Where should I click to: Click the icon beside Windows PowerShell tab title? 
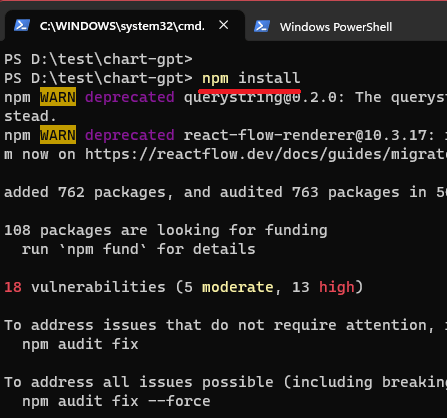[x=262, y=26]
